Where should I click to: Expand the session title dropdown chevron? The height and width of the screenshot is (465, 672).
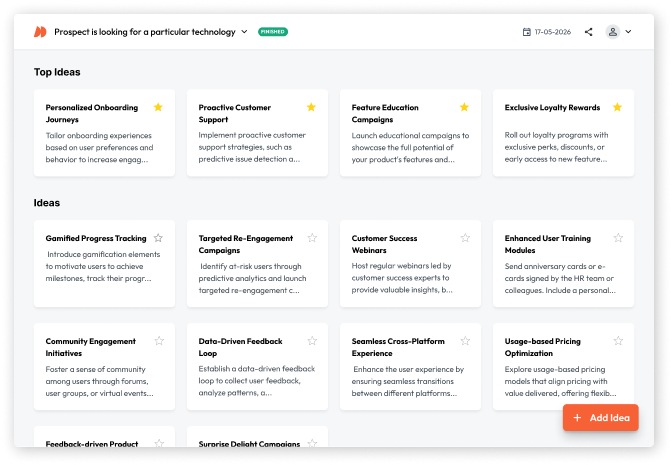[244, 32]
